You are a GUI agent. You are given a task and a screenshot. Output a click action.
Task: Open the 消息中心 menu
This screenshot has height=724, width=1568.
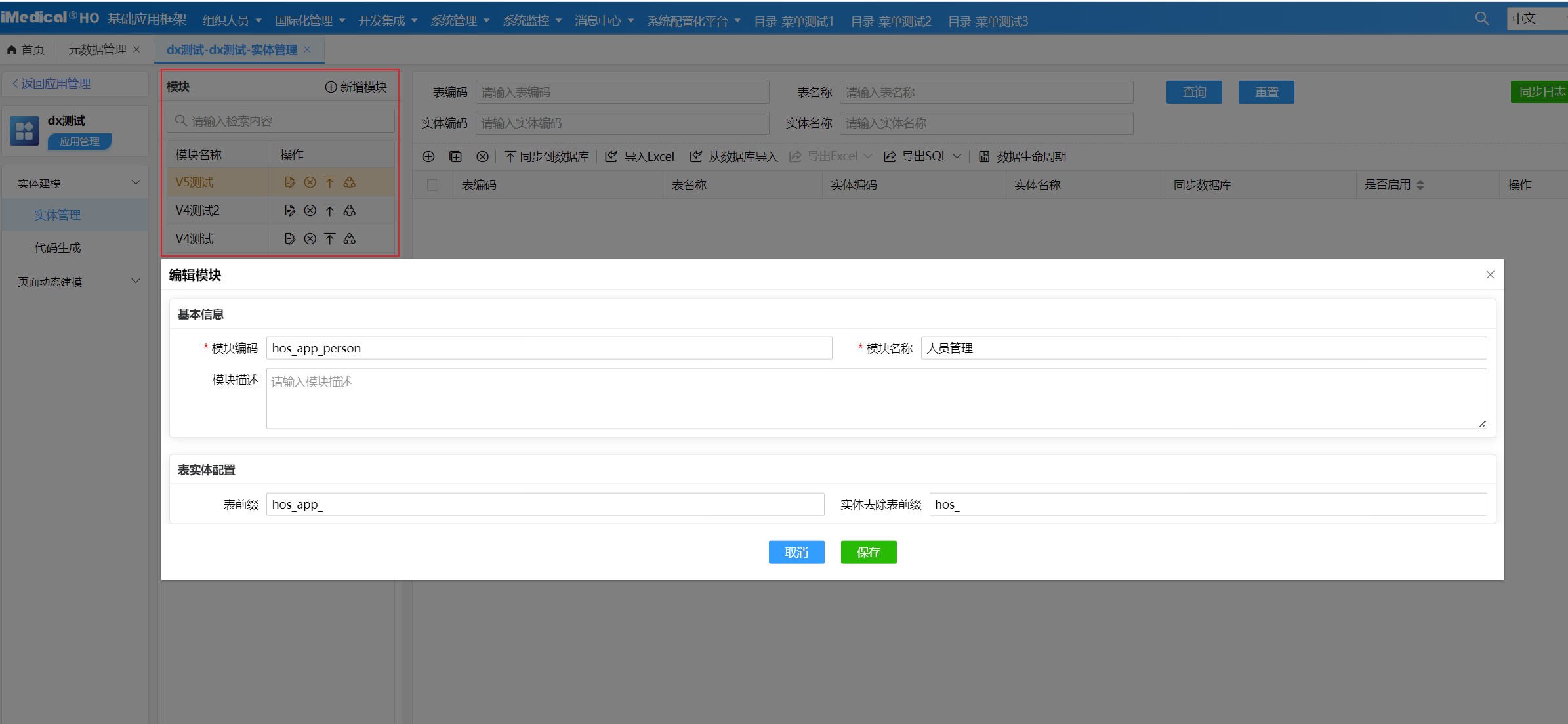604,21
